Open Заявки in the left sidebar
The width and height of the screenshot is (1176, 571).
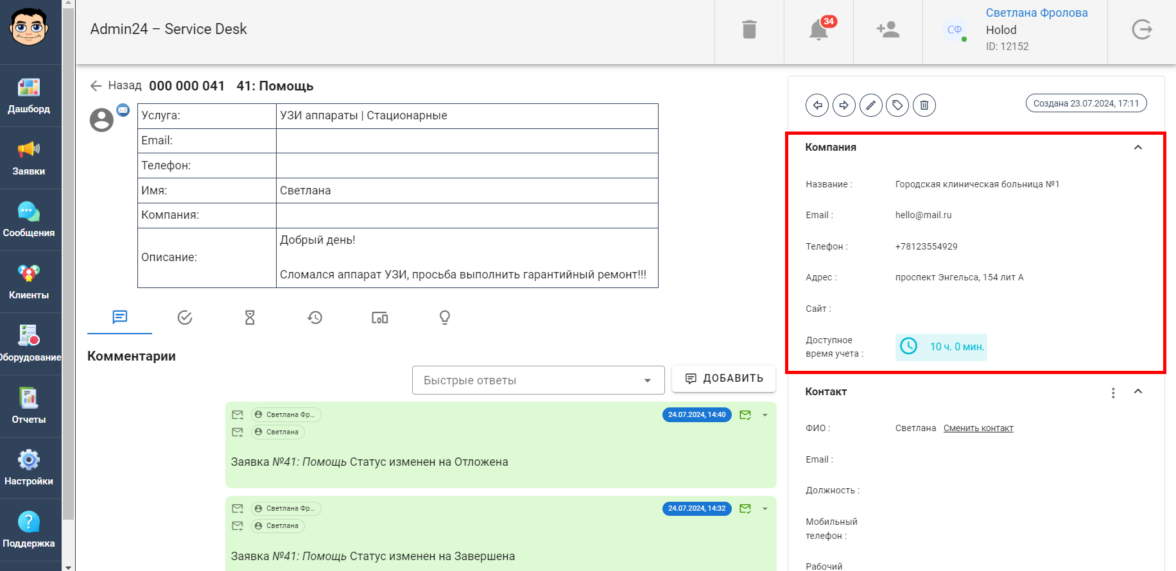tap(29, 157)
